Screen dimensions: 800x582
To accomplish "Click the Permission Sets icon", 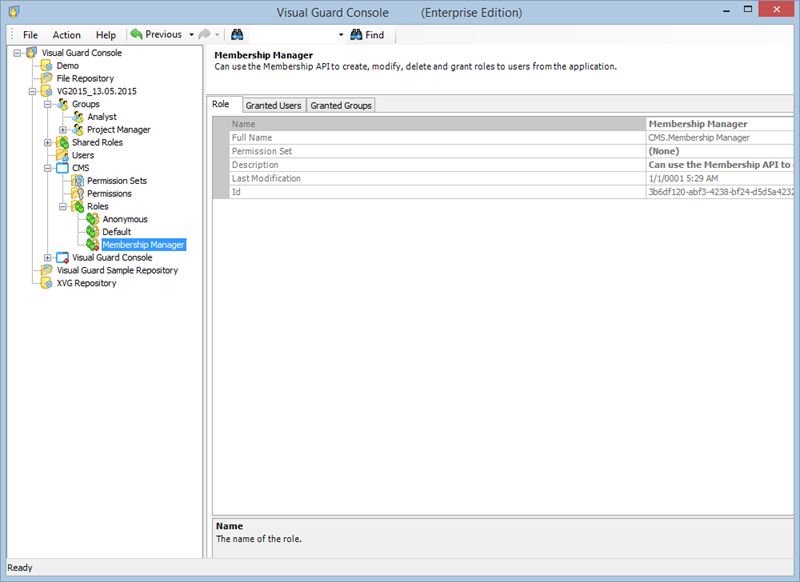I will point(78,181).
